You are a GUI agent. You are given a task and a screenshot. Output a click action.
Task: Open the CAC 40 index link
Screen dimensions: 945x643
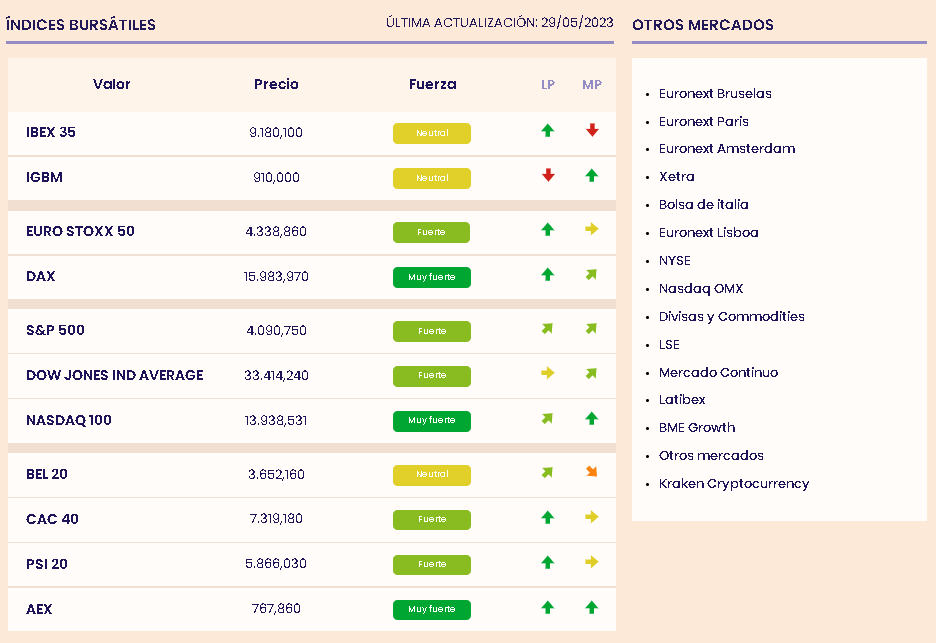[52, 519]
